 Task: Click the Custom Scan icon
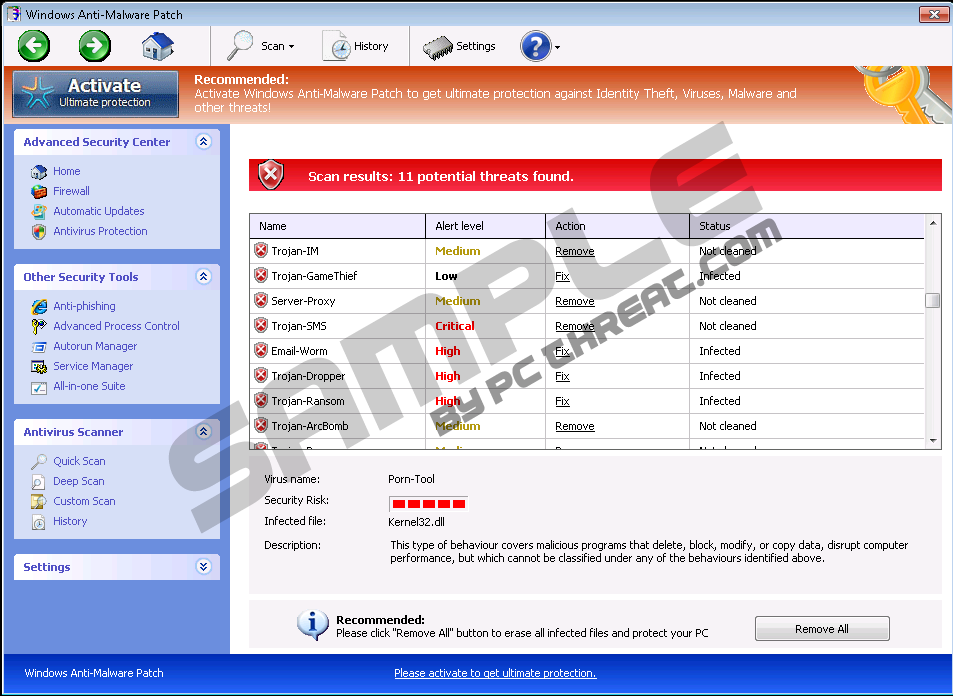point(38,501)
